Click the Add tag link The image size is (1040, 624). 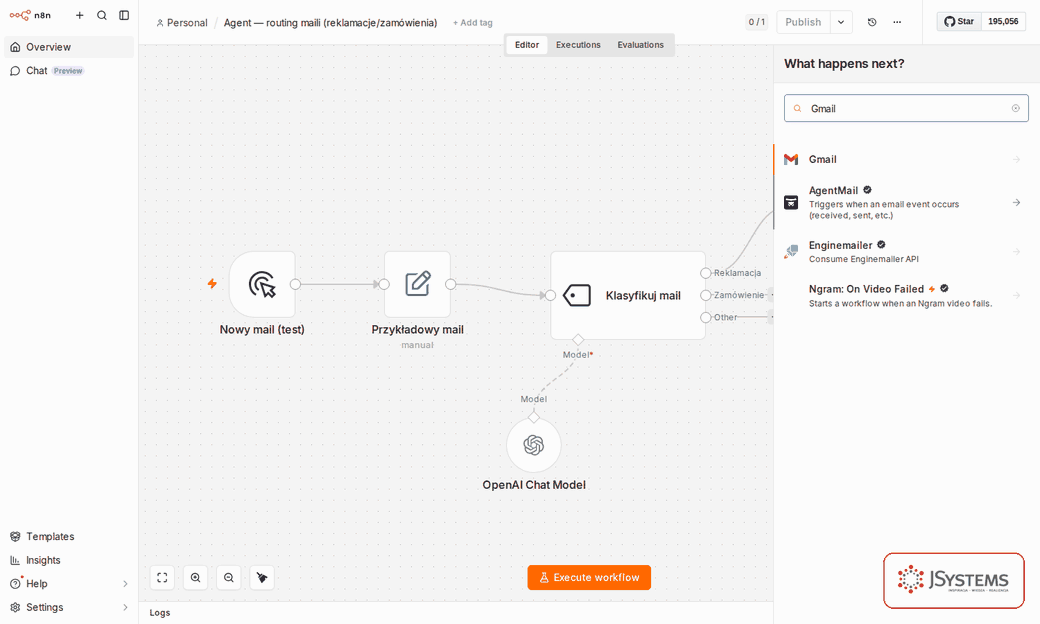click(473, 23)
